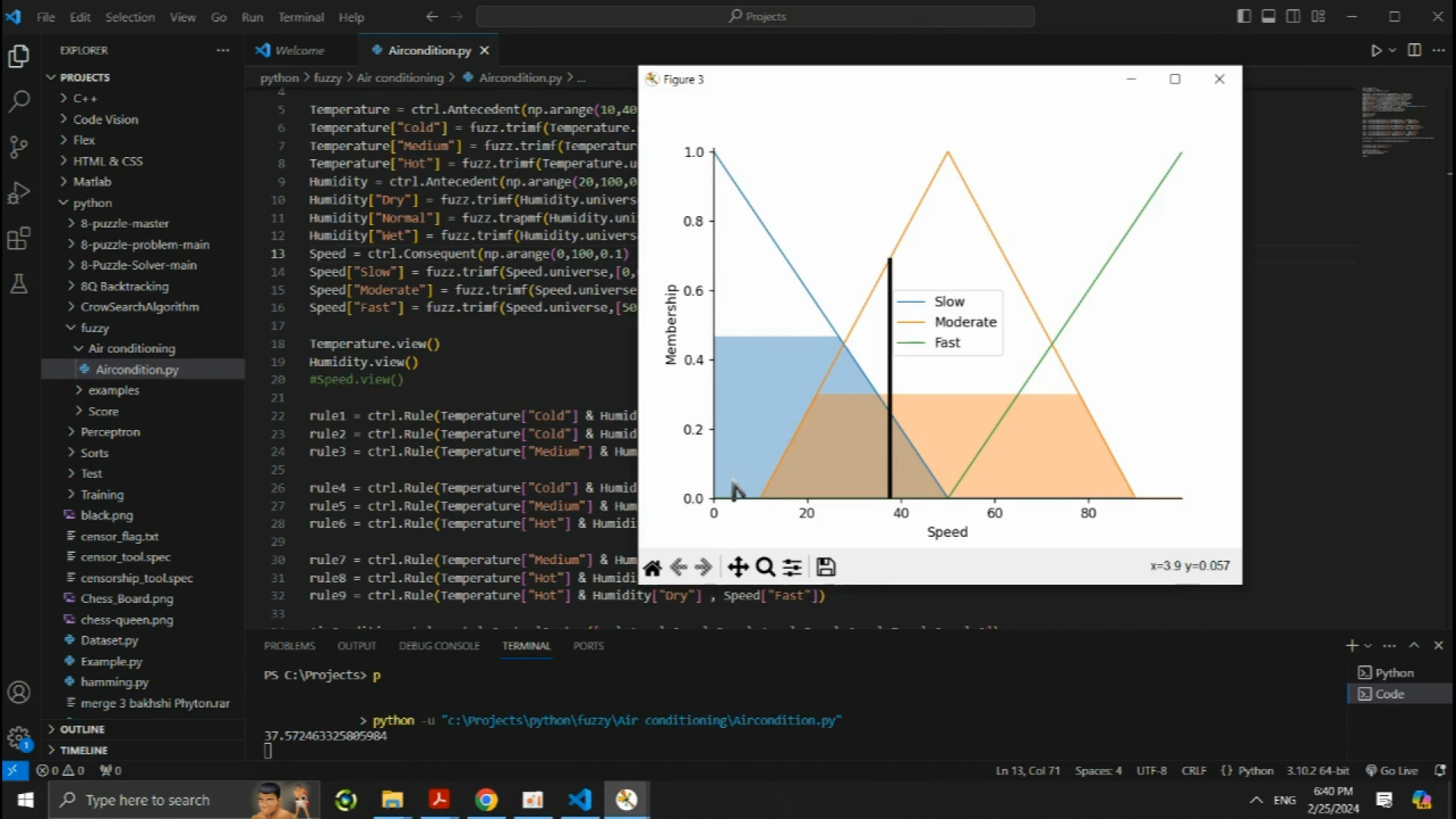Open the new terminal launch profile dropdown
The image size is (1456, 819).
(1368, 646)
